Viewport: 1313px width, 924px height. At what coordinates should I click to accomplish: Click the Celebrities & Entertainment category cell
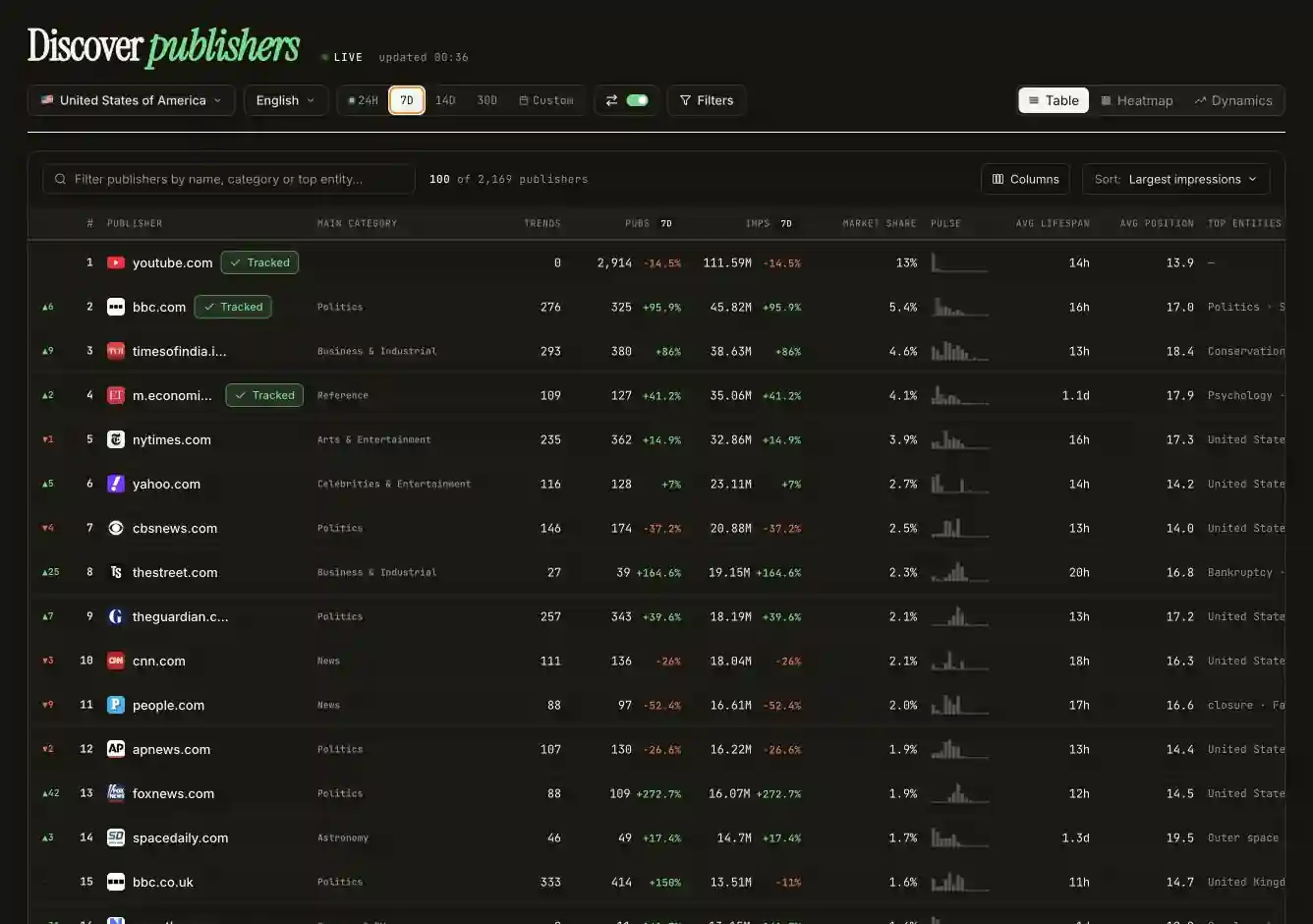click(x=394, y=484)
